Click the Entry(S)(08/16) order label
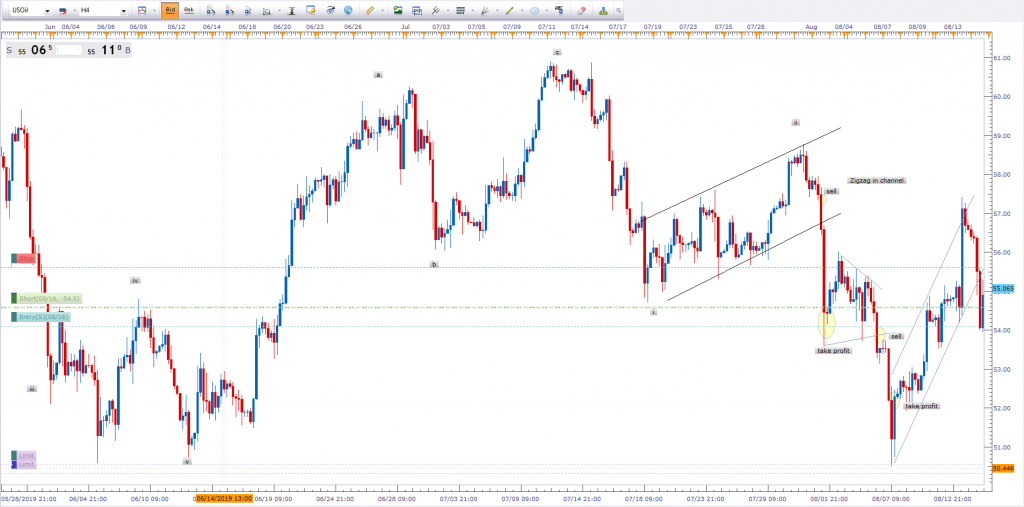Image resolution: width=1024 pixels, height=507 pixels. pos(42,317)
